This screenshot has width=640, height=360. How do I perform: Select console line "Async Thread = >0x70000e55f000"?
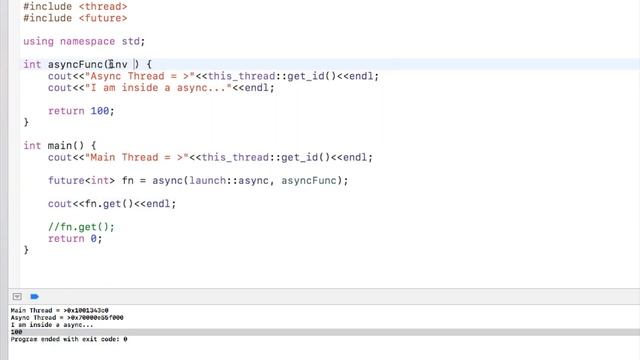pos(67,318)
